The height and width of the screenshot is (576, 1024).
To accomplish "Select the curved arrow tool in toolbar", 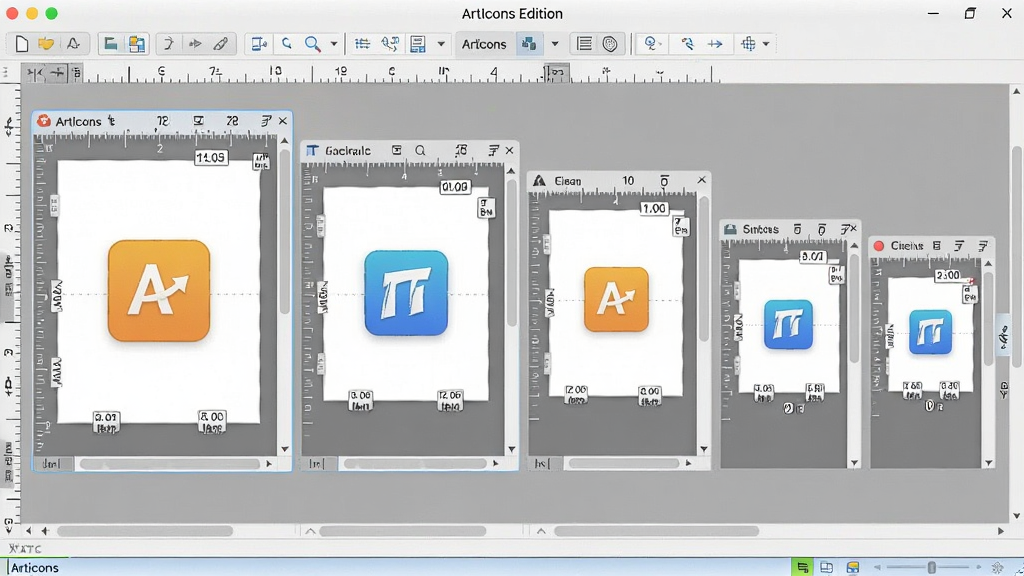I will (168, 44).
